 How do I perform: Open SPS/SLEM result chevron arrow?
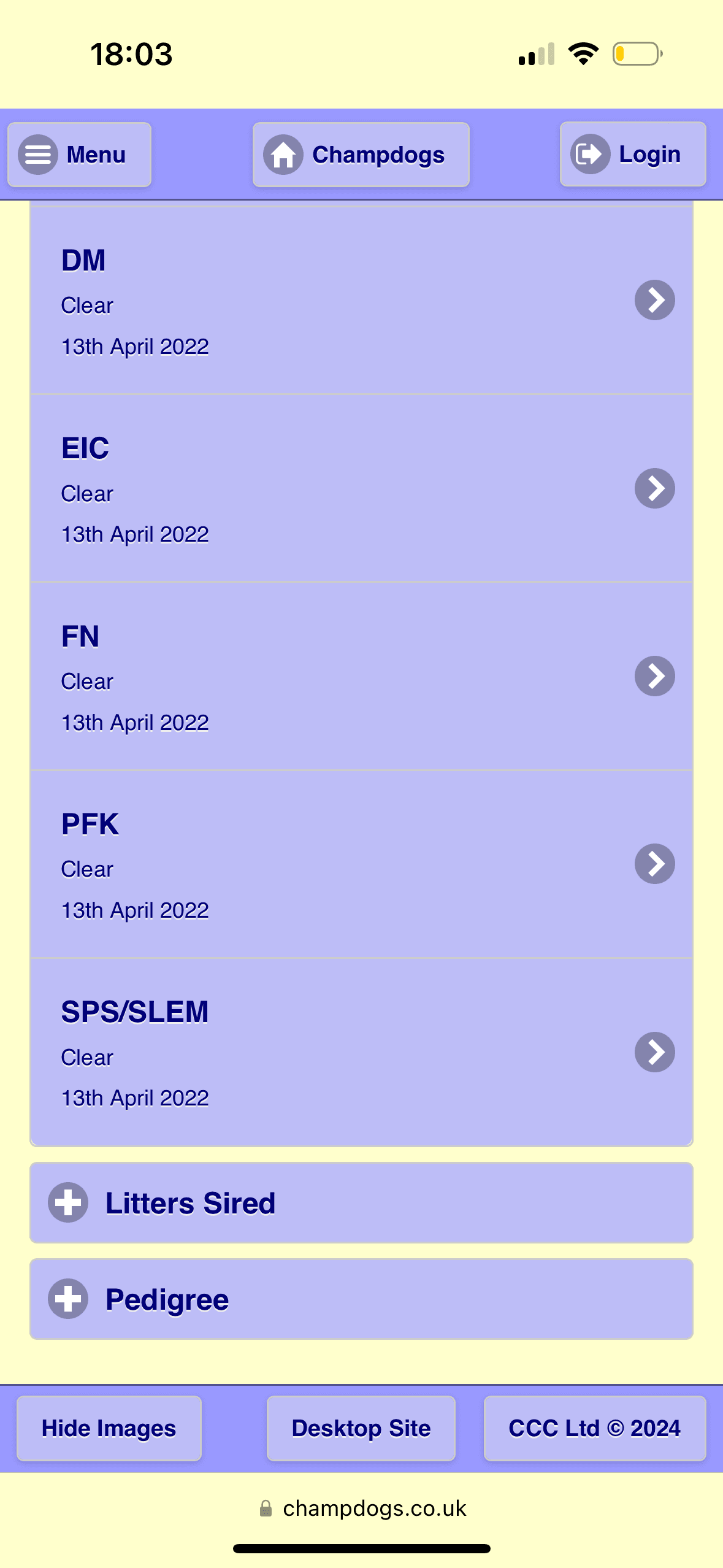(x=655, y=1052)
